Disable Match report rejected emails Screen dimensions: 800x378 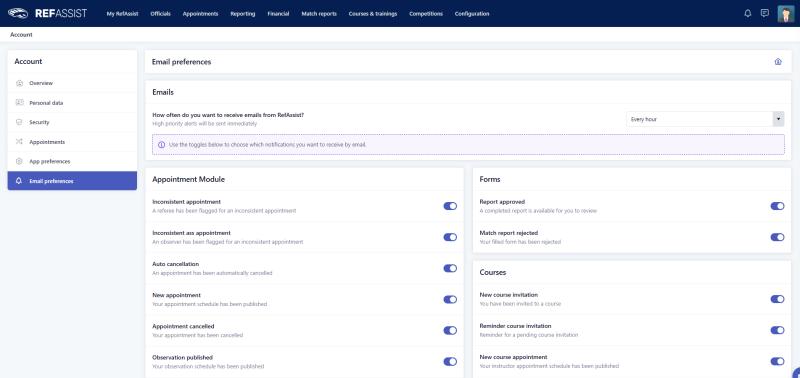(777, 237)
